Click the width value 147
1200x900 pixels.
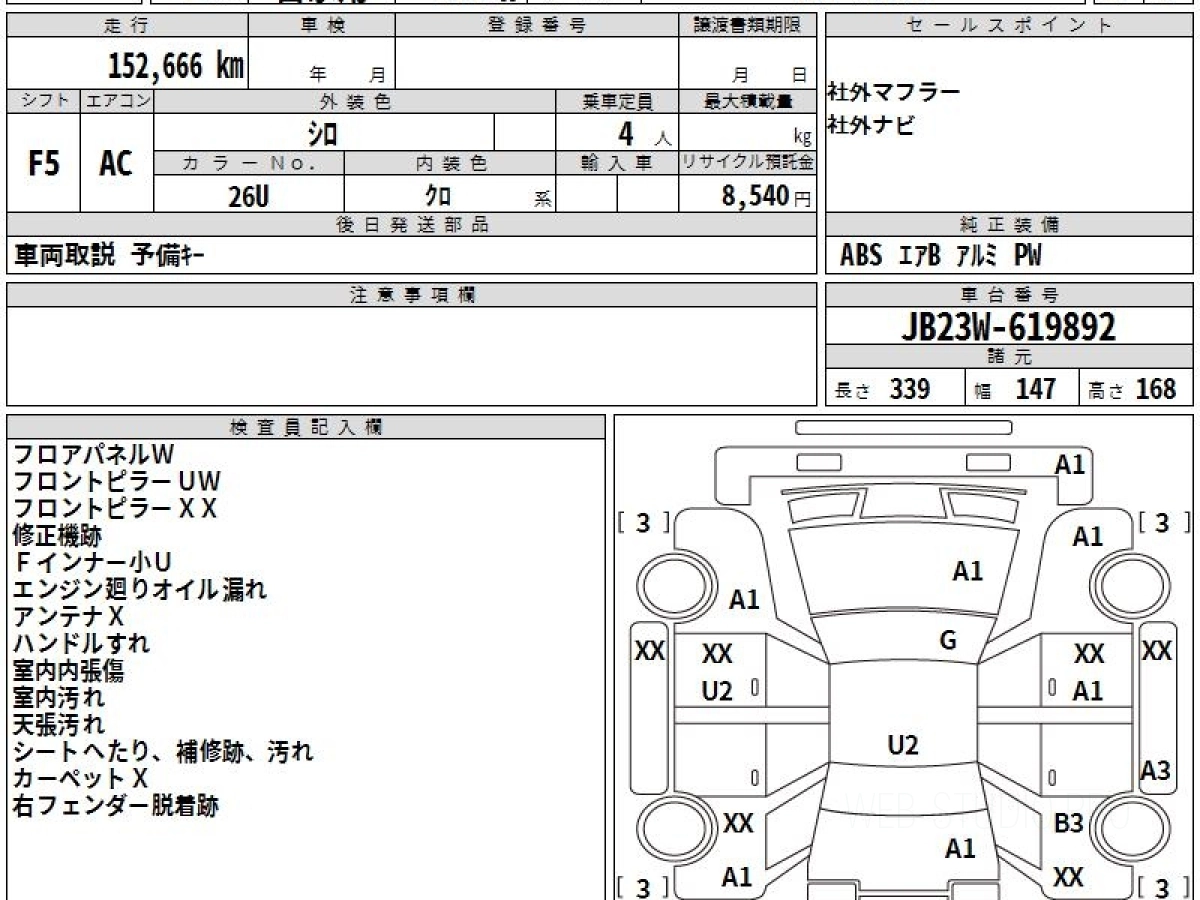[1035, 389]
